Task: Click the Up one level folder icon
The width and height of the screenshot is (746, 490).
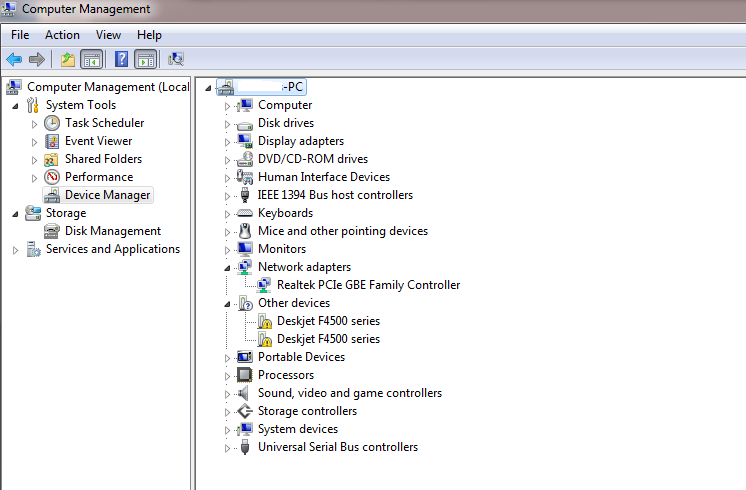Action: [68, 59]
